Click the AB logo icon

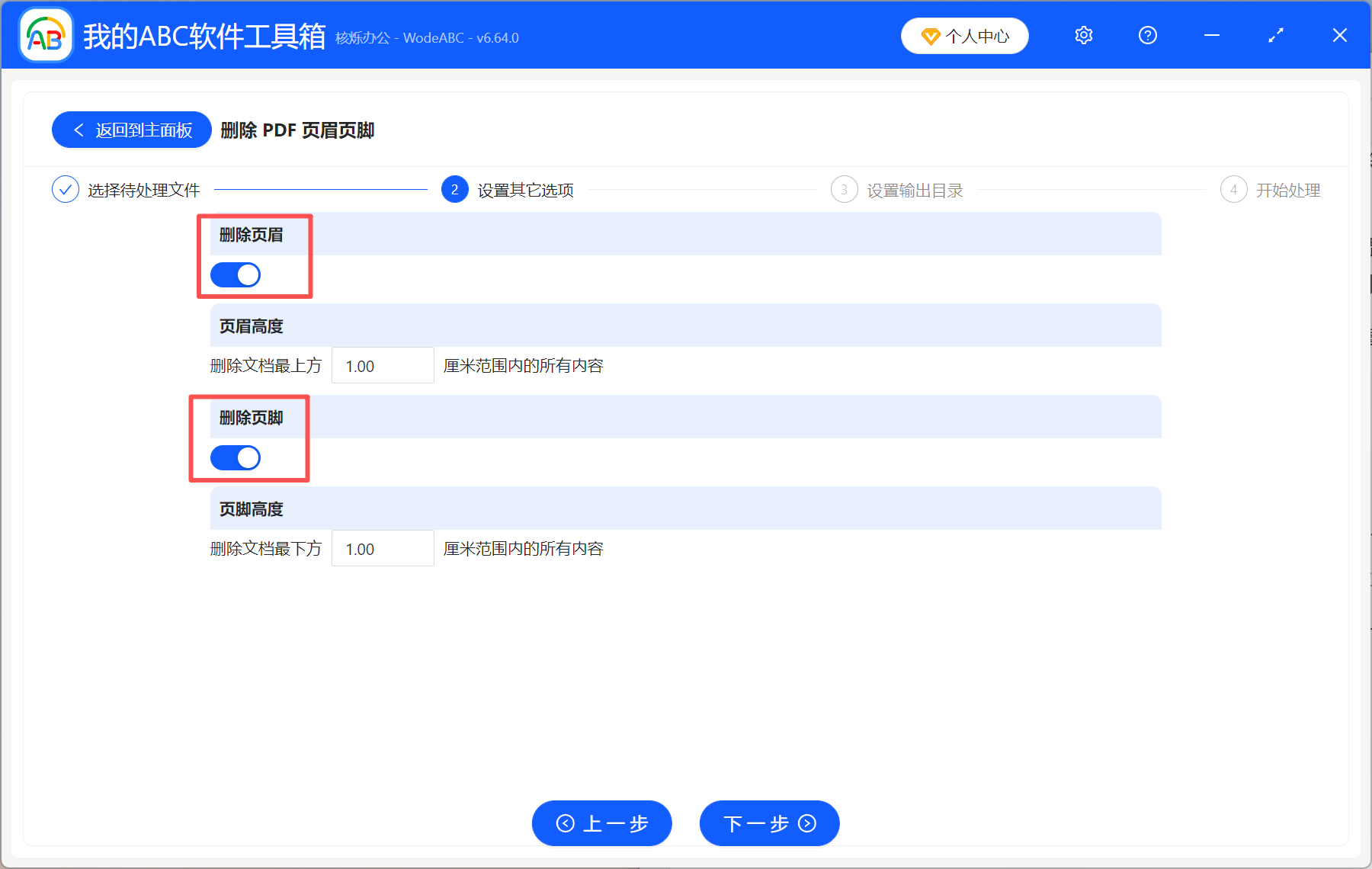(x=45, y=34)
